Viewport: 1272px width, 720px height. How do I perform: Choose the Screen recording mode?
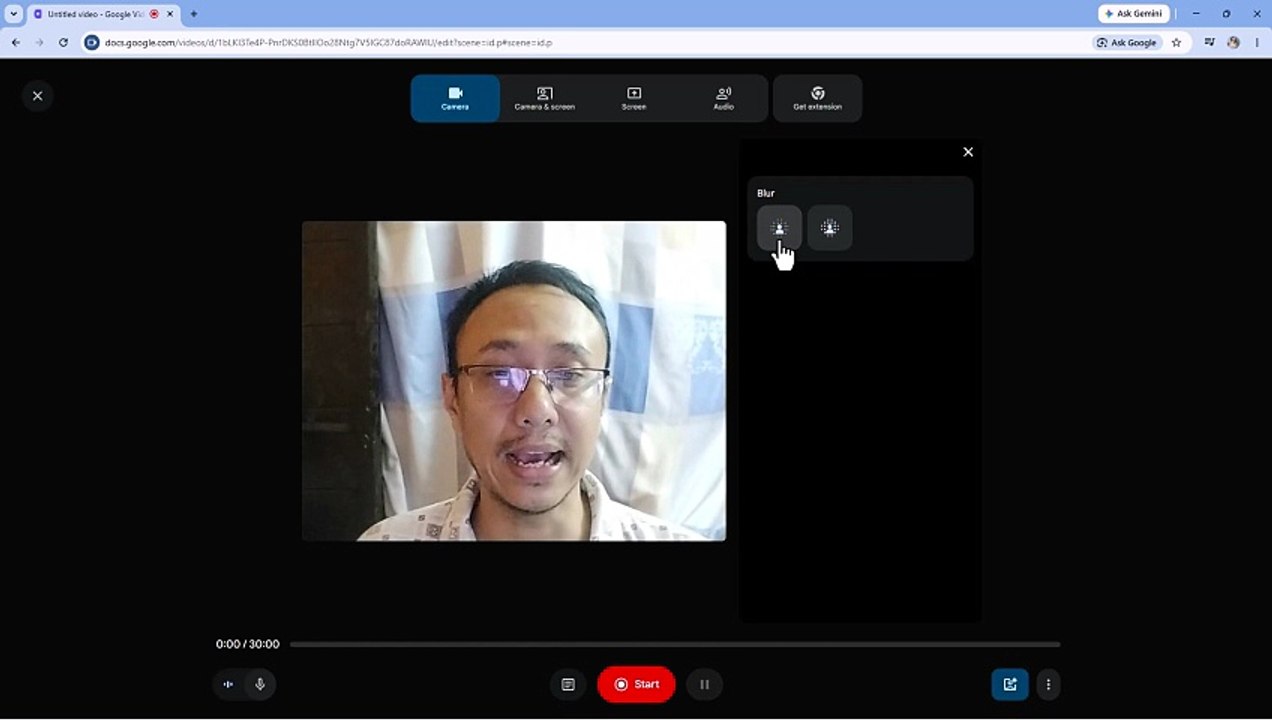click(634, 98)
